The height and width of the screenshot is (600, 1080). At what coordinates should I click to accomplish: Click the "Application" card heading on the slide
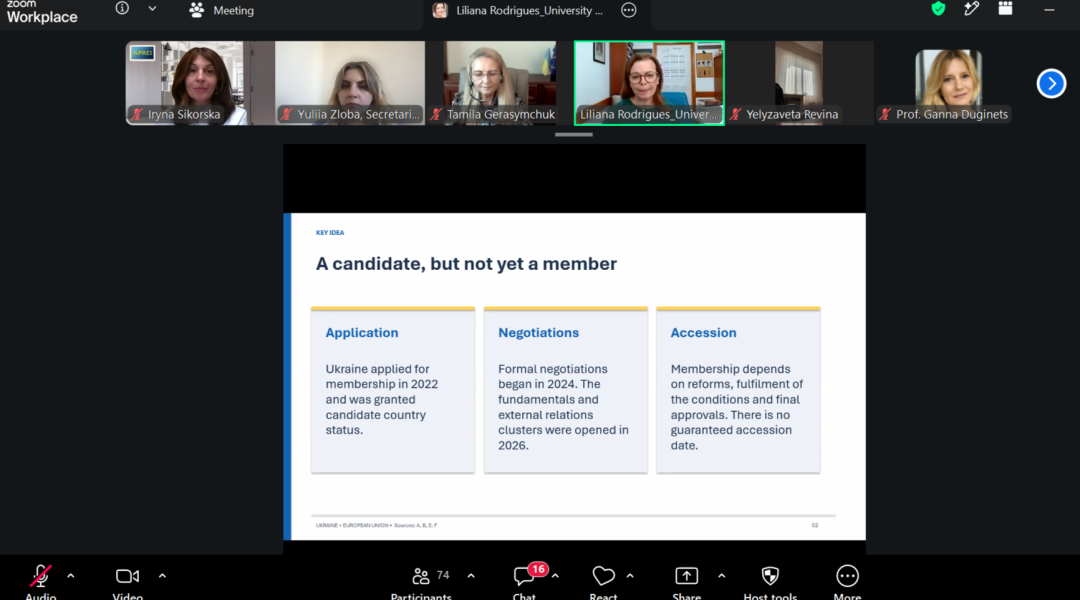(362, 333)
